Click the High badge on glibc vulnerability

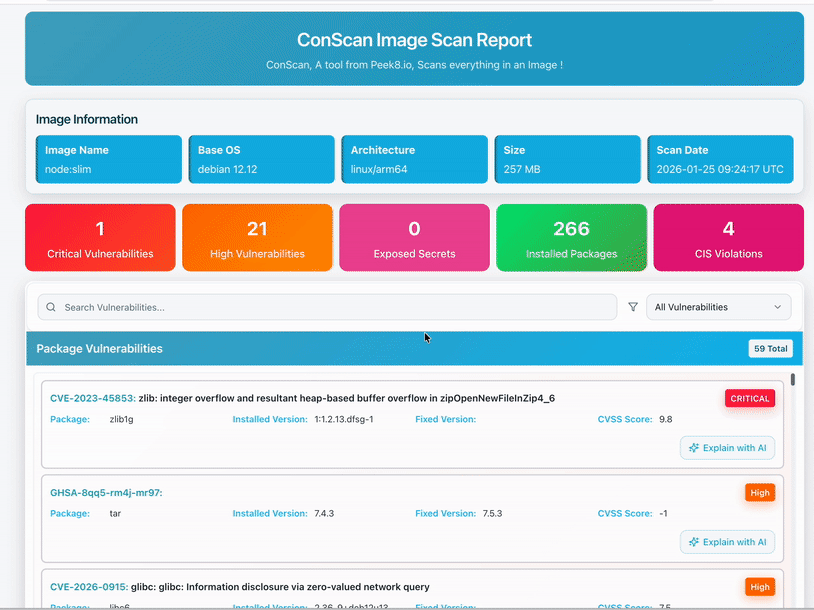[760, 587]
